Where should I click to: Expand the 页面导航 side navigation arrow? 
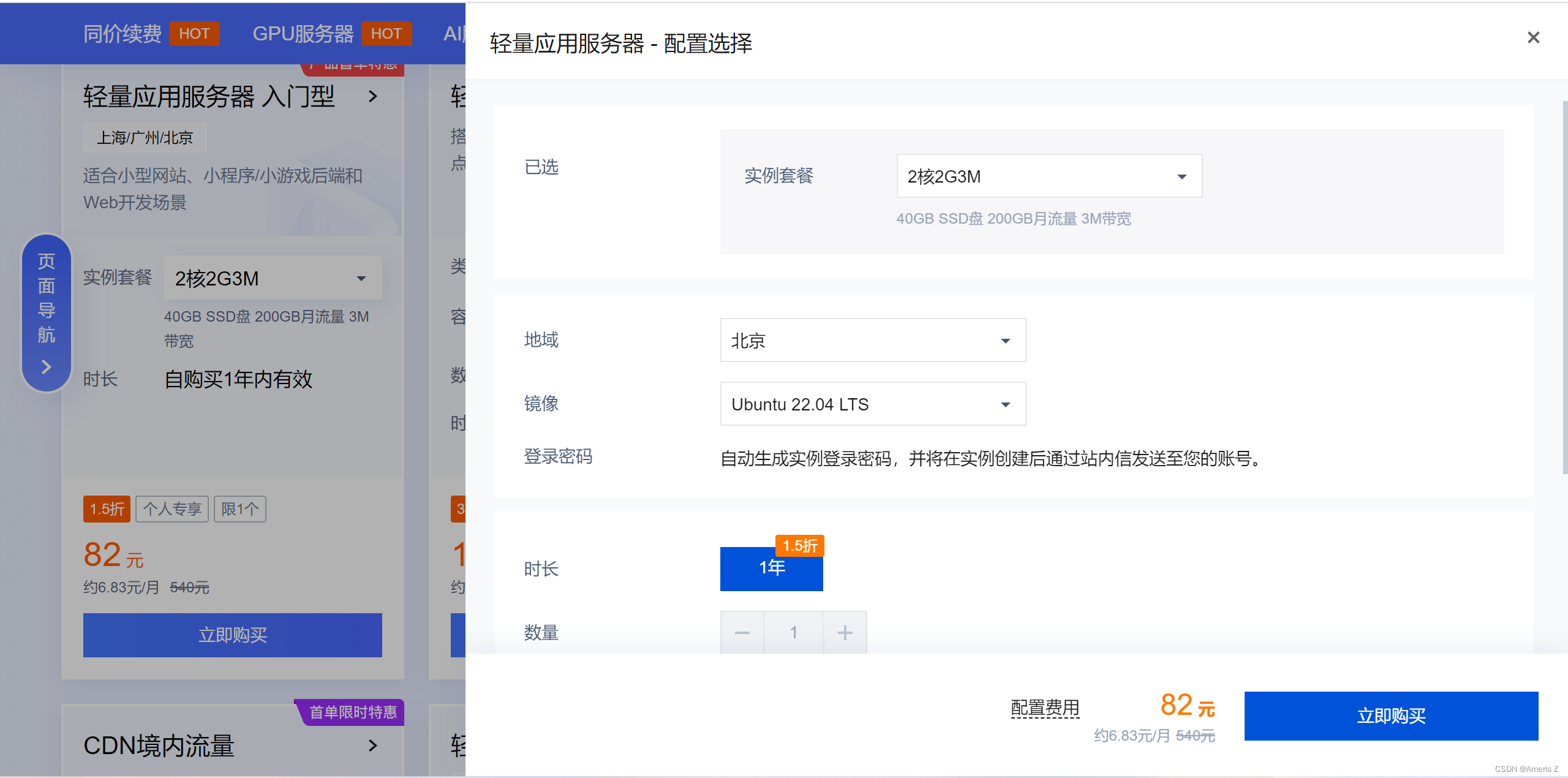tap(46, 367)
